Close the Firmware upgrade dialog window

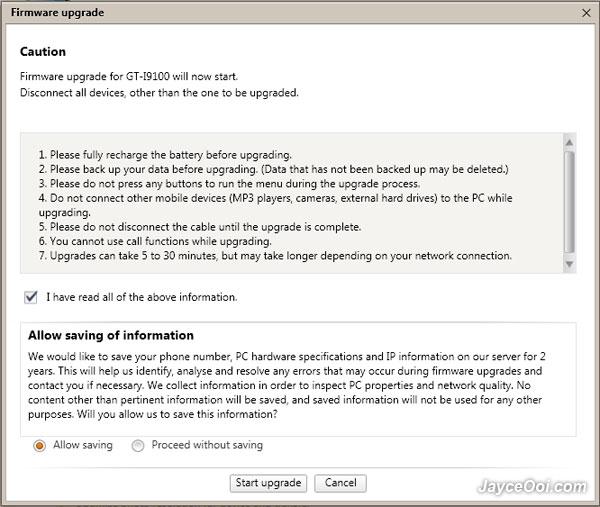(585, 12)
